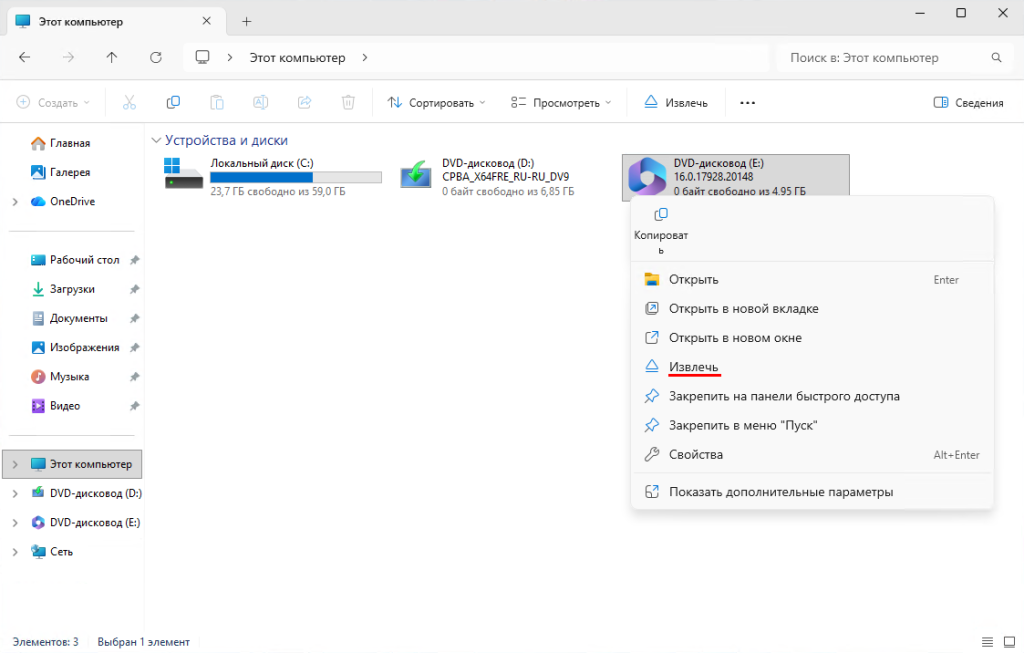This screenshot has height=653, width=1024.
Task: Go up one folder level
Action: pyautogui.click(x=112, y=57)
